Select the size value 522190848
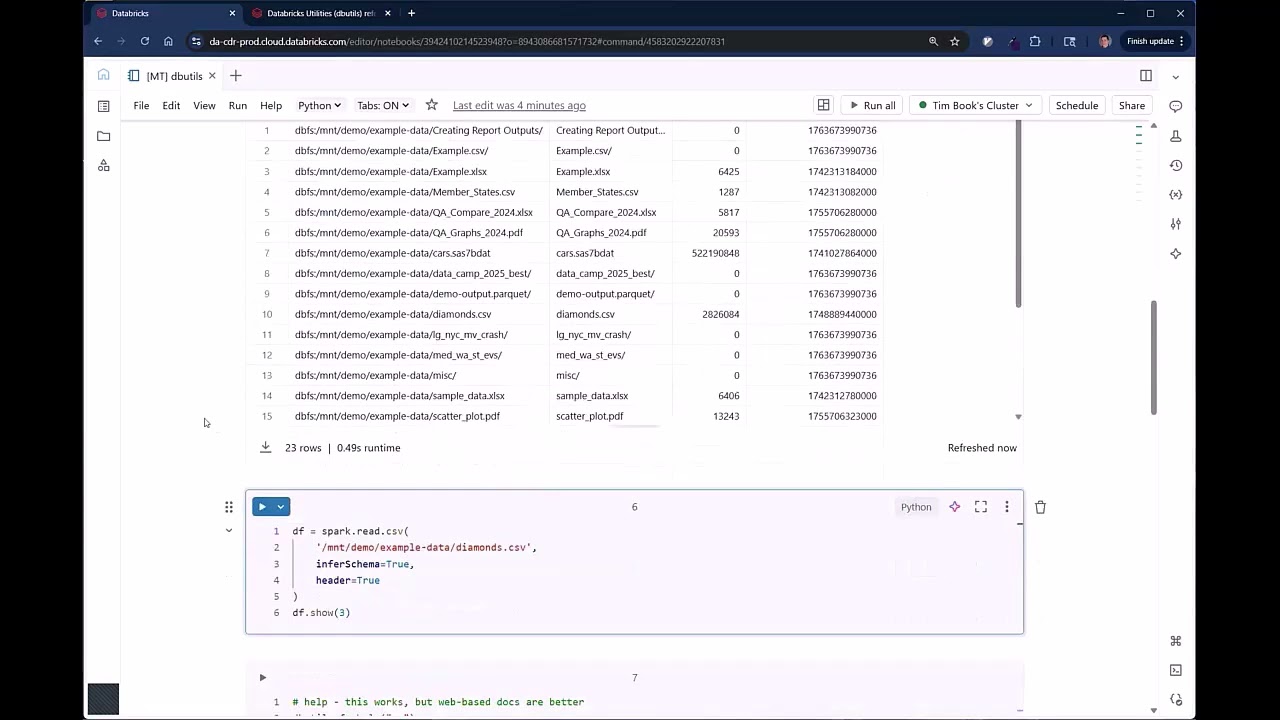Image resolution: width=1280 pixels, height=720 pixels. [x=715, y=253]
